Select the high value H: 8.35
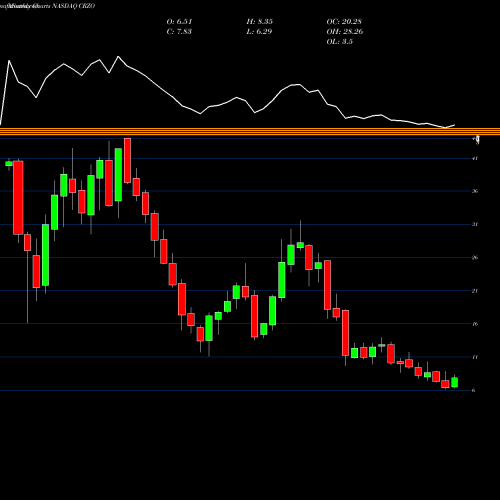500x500 pixels. point(260,22)
